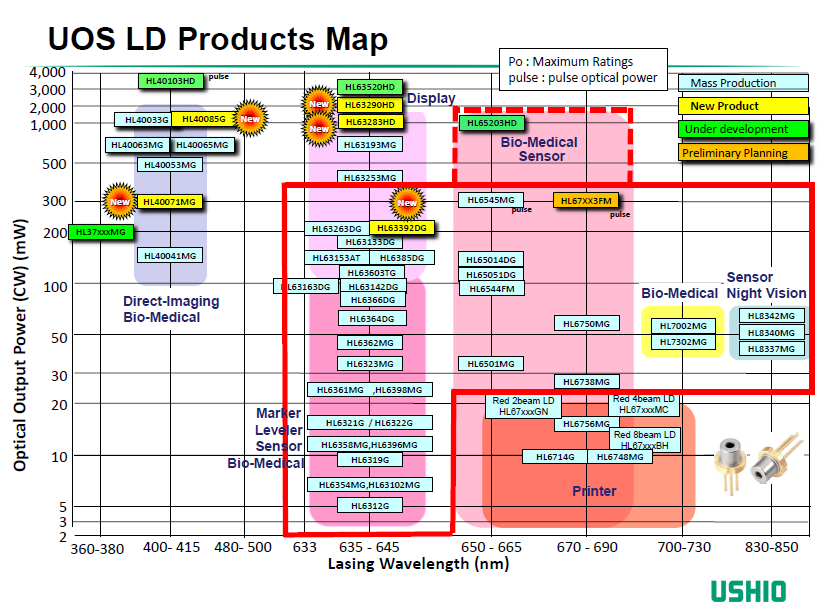Select the HL63142DG product box

373,286
